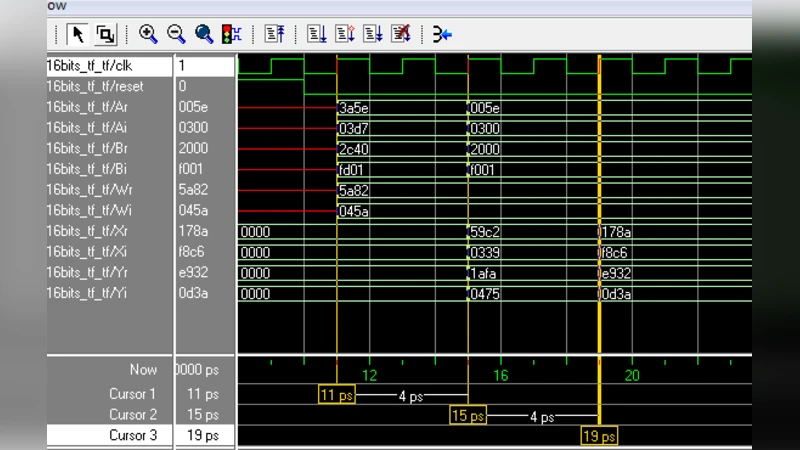This screenshot has height=450, width=800.
Task: Click the Cursor 1 label
Action: pyautogui.click(x=132, y=394)
